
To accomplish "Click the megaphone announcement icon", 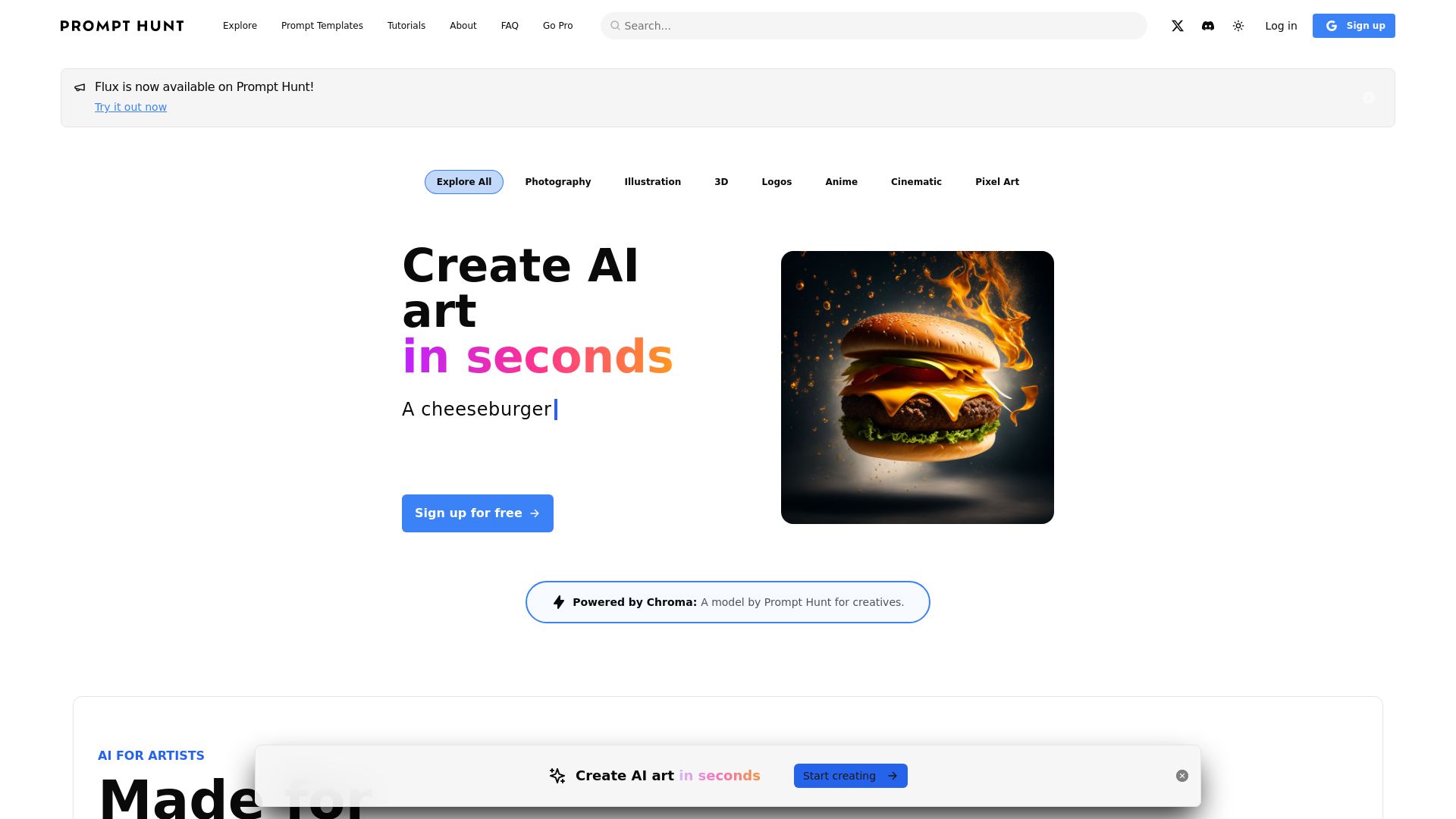I will (80, 87).
